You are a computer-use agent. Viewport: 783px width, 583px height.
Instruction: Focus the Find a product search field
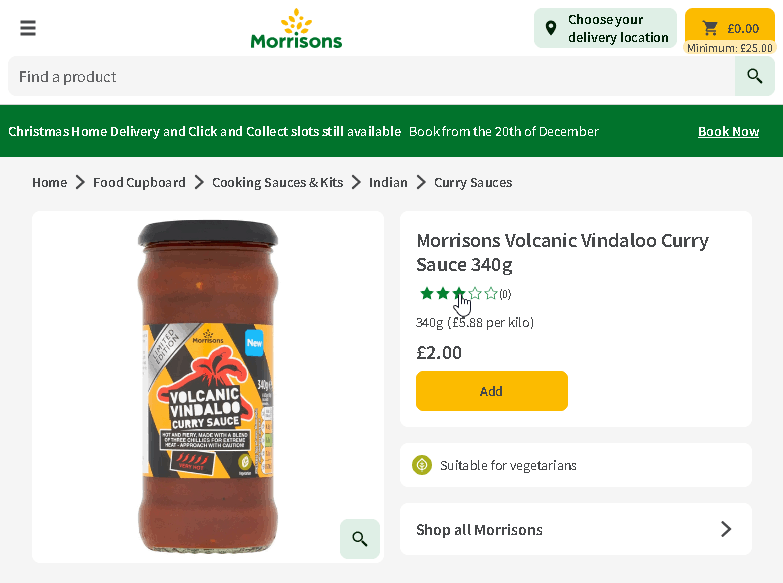[x=370, y=76]
